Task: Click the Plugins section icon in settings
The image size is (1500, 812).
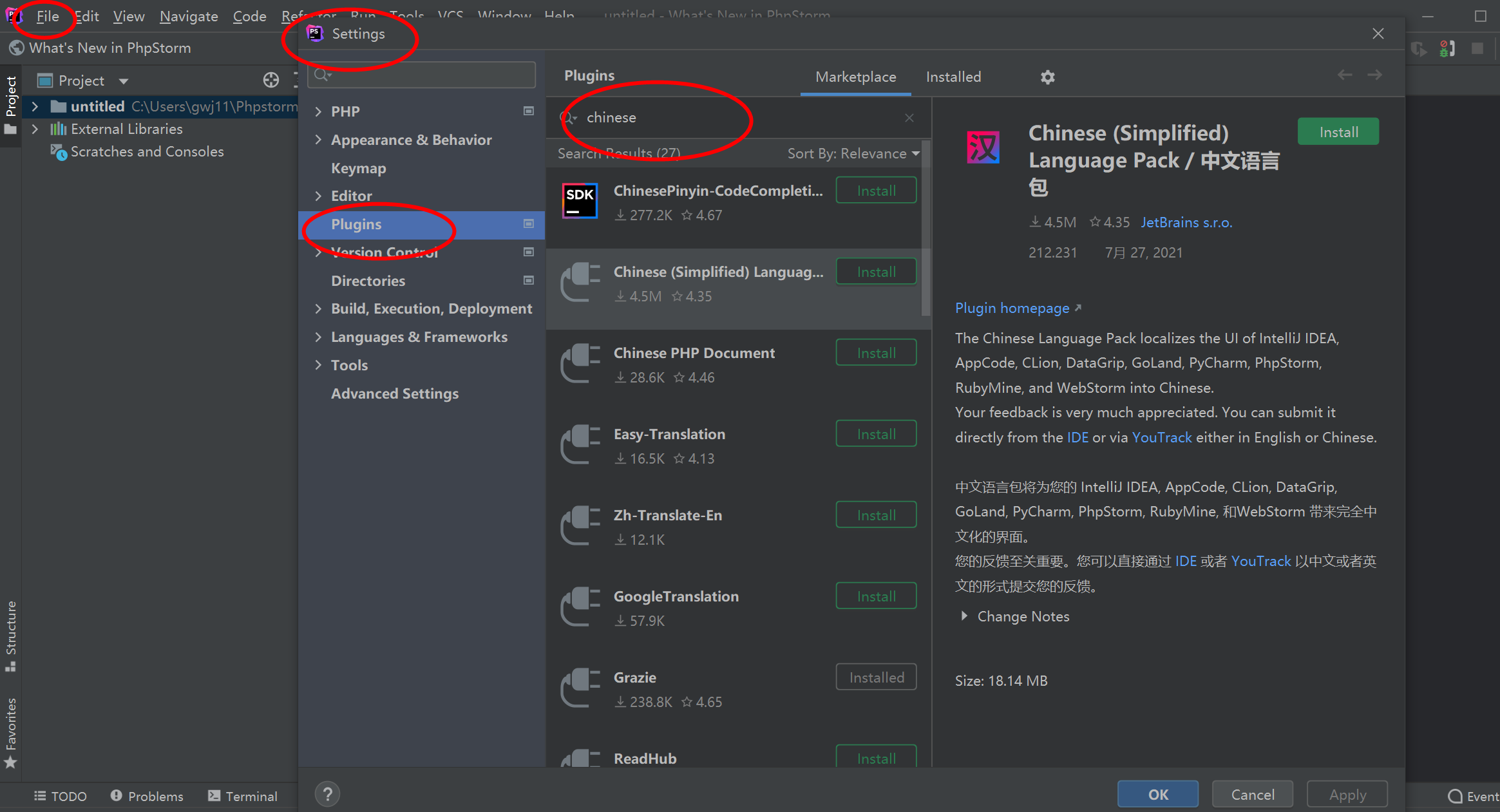Action: [527, 223]
